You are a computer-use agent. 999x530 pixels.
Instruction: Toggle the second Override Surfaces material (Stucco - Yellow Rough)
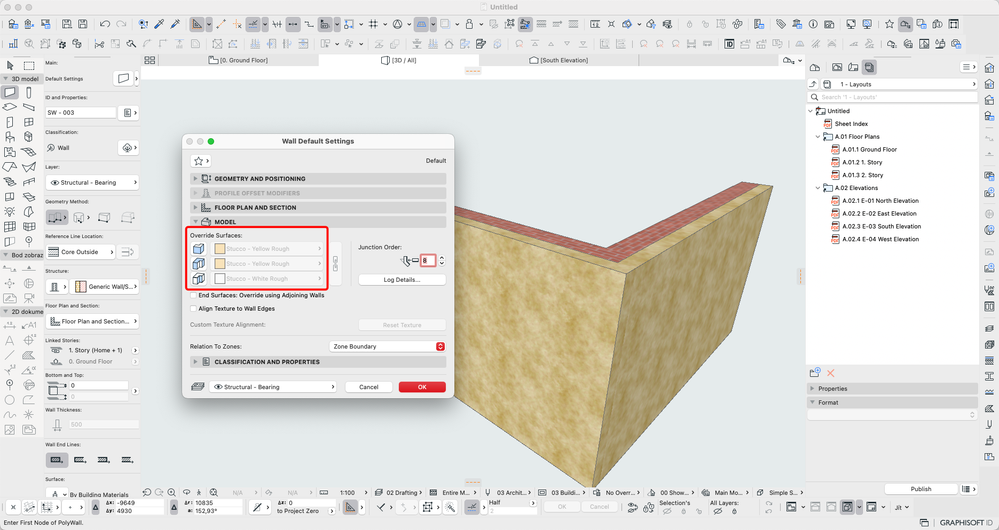point(268,264)
